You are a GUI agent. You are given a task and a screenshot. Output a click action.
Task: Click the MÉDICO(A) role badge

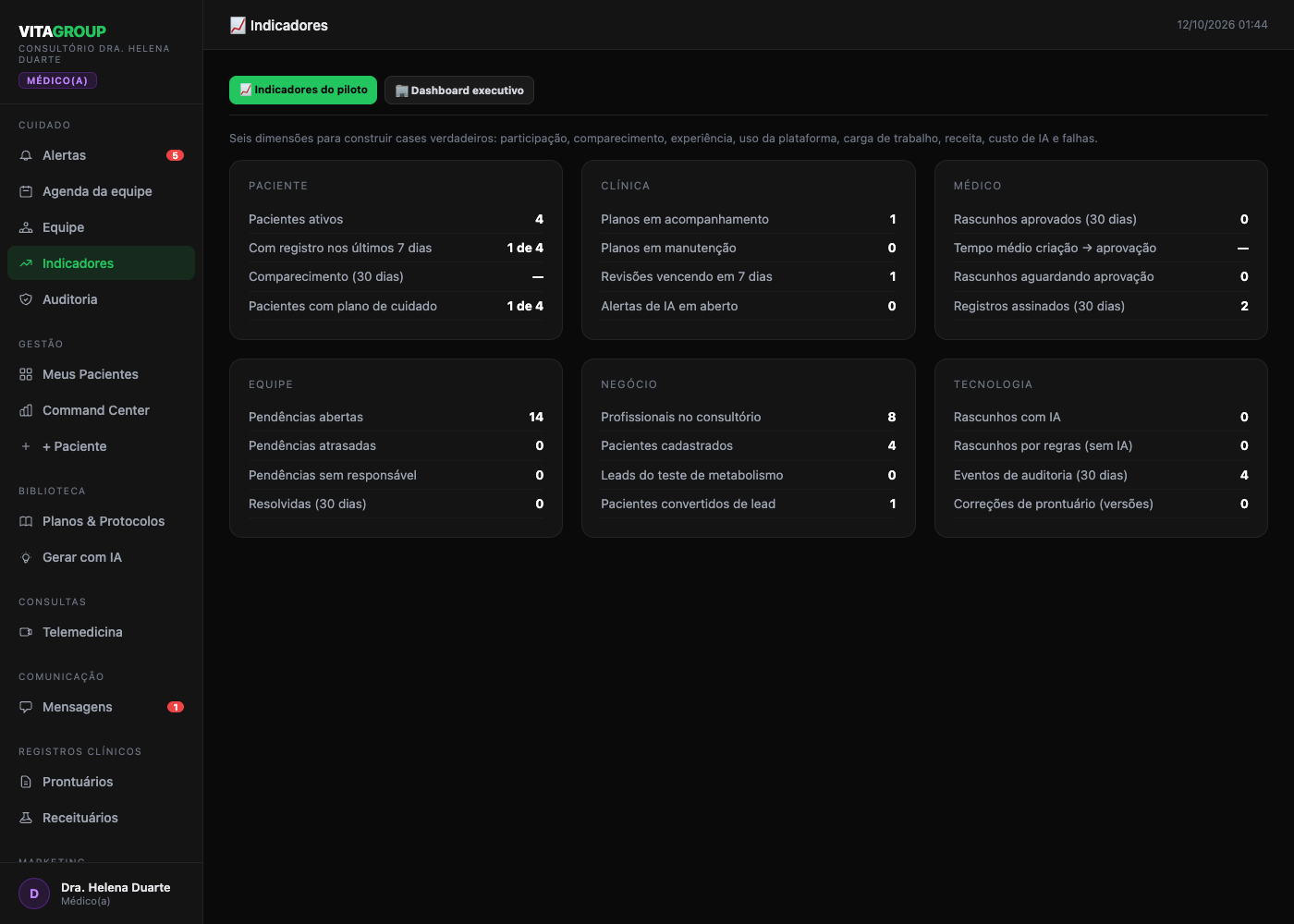coord(57,80)
